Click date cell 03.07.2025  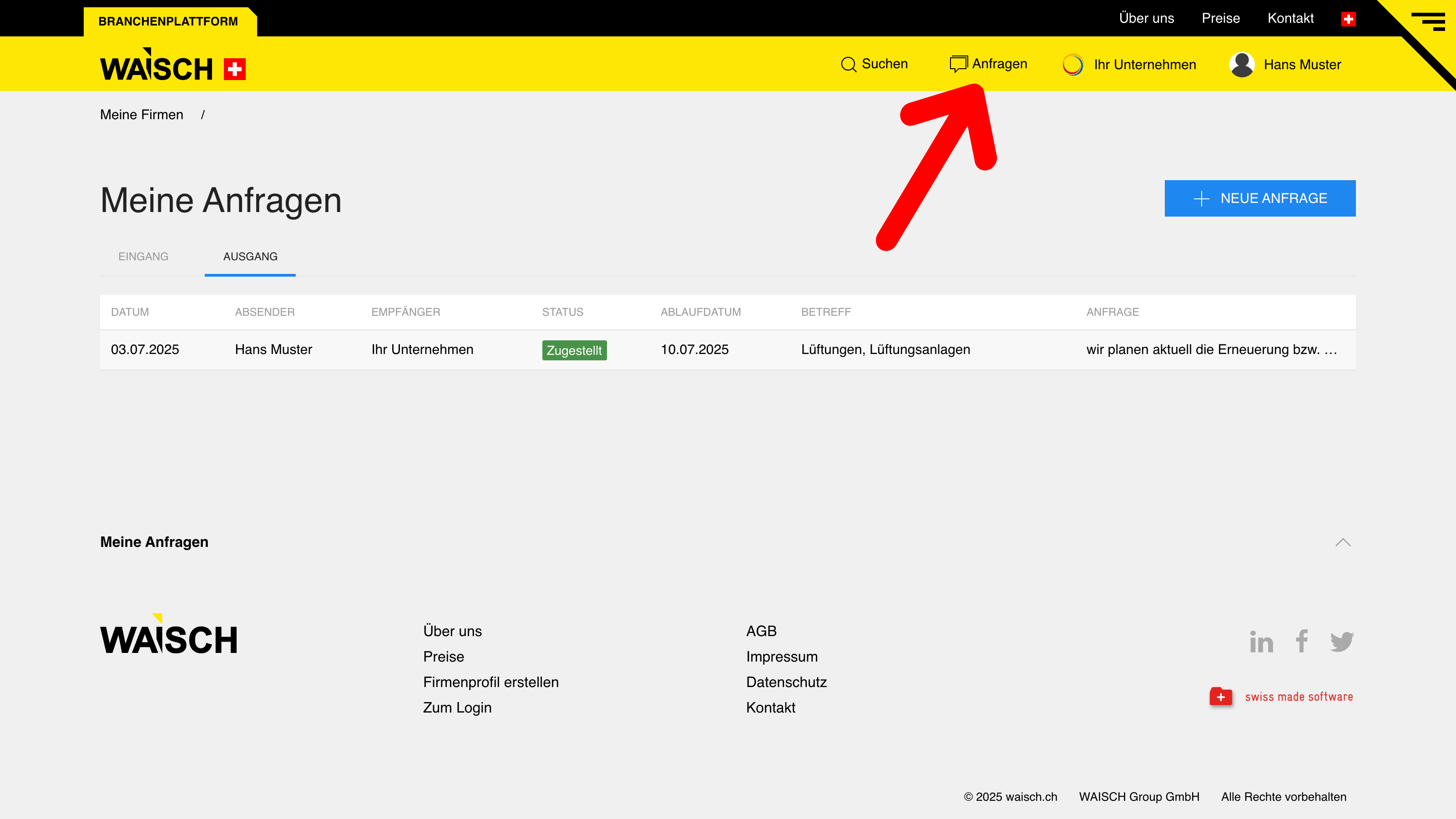pyautogui.click(x=145, y=349)
